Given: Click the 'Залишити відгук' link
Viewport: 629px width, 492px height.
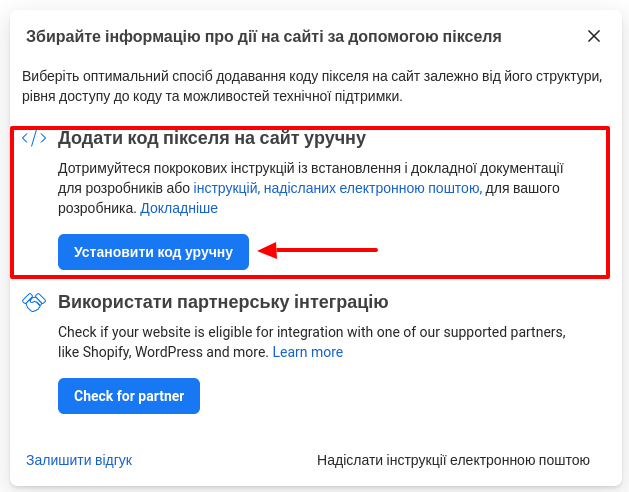Looking at the screenshot, I should (79, 460).
